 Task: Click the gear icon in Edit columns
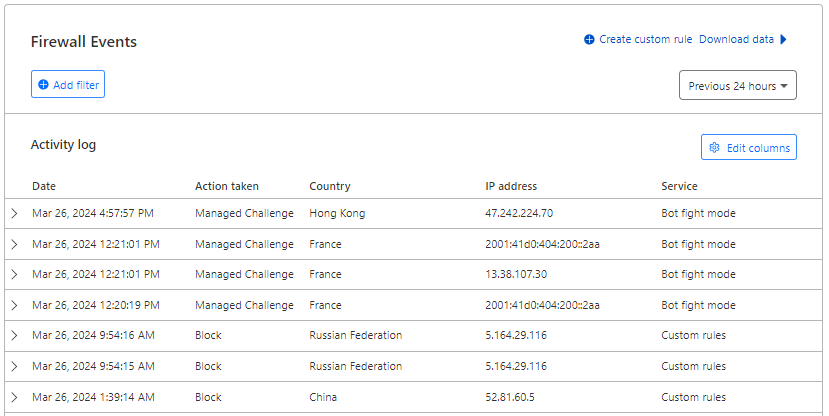point(714,147)
